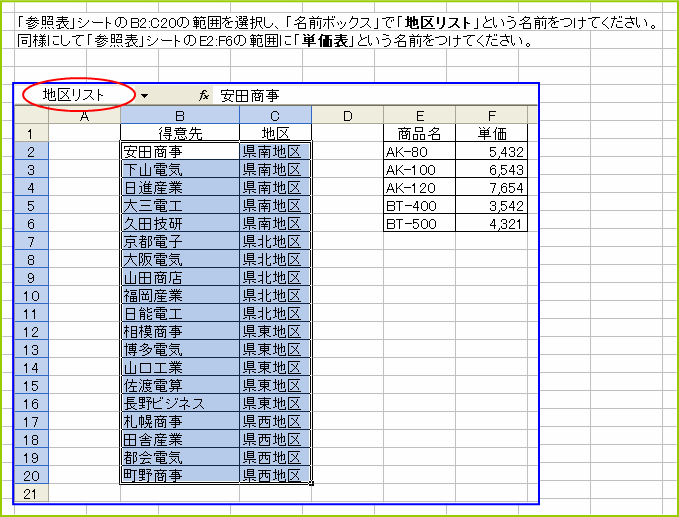Click 県西地区 next to 札幌商事
The width and height of the screenshot is (679, 517).
pos(275,422)
